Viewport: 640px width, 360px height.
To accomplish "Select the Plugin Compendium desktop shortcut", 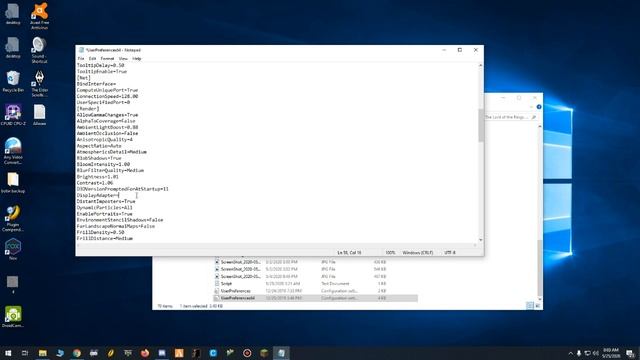I will tap(13, 218).
